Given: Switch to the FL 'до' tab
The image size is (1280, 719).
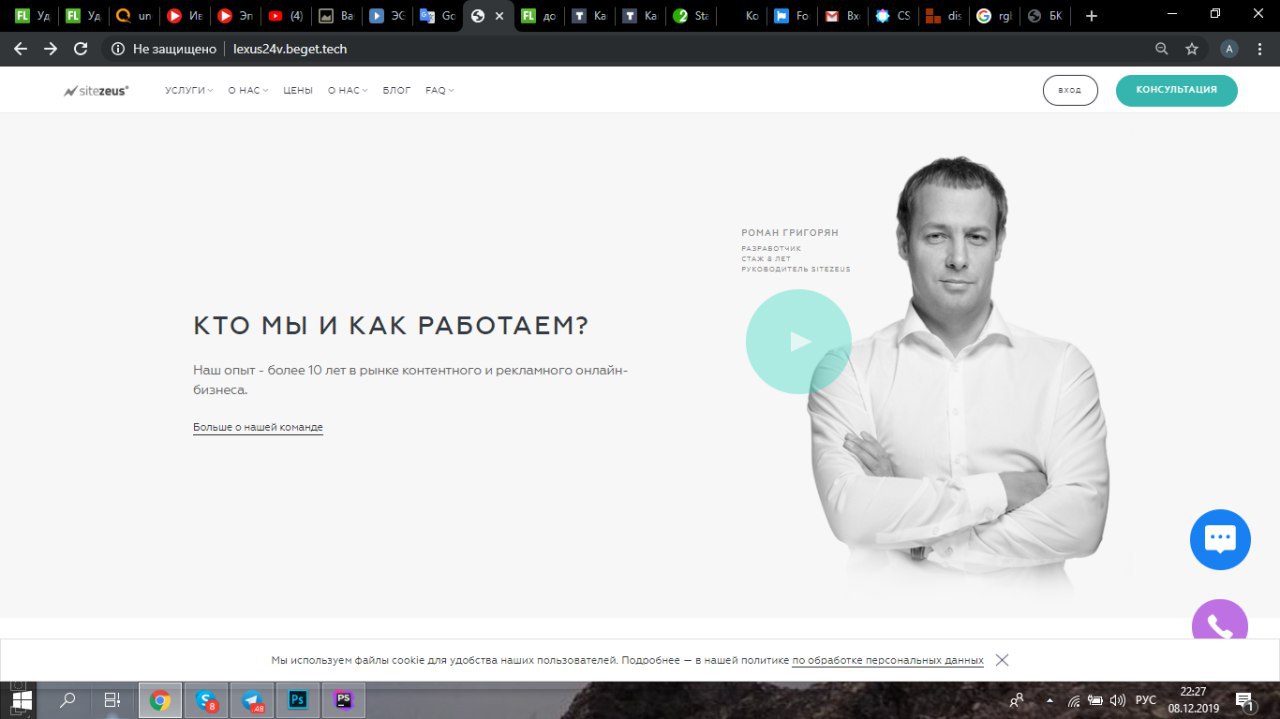Looking at the screenshot, I should point(539,16).
